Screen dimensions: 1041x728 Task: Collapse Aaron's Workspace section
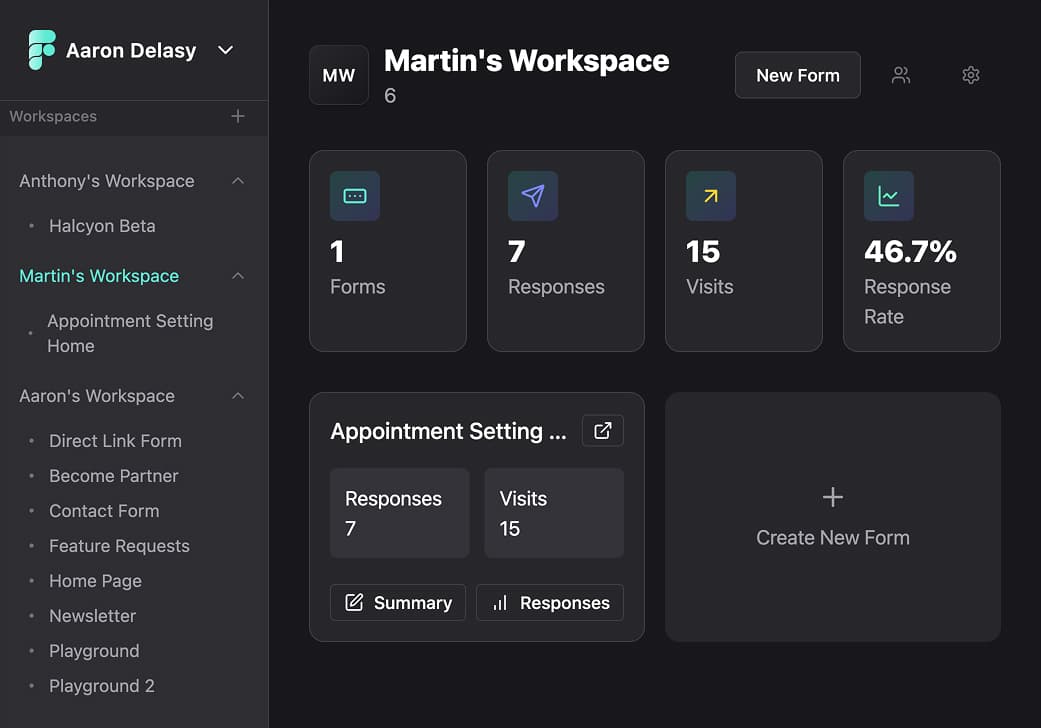[238, 396]
